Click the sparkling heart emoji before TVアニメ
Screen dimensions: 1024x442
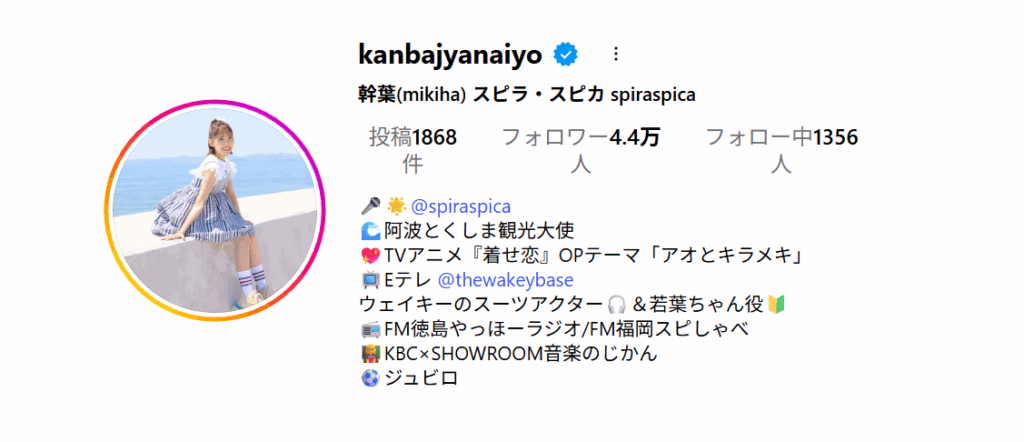click(x=370, y=256)
